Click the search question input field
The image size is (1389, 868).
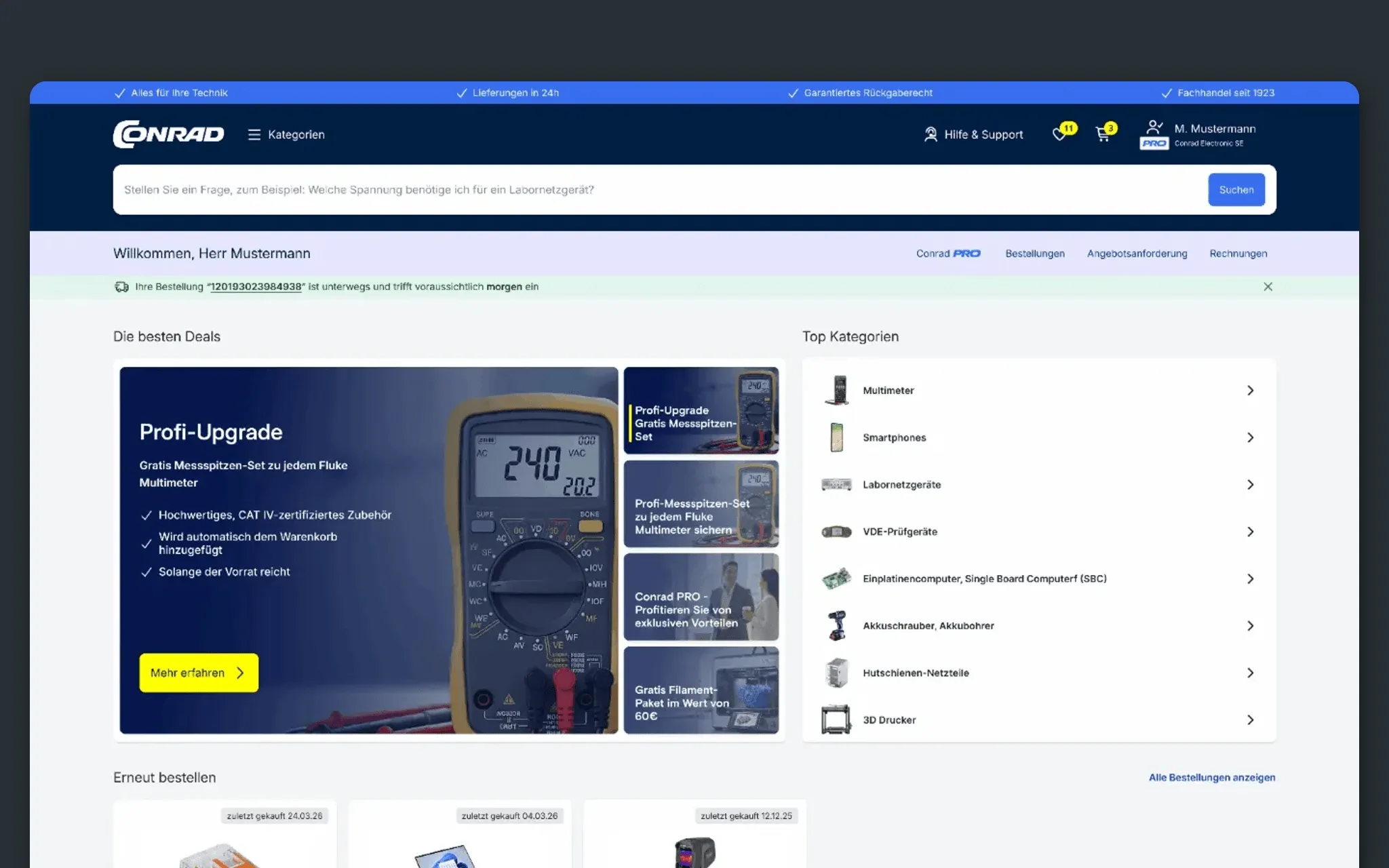tap(658, 190)
